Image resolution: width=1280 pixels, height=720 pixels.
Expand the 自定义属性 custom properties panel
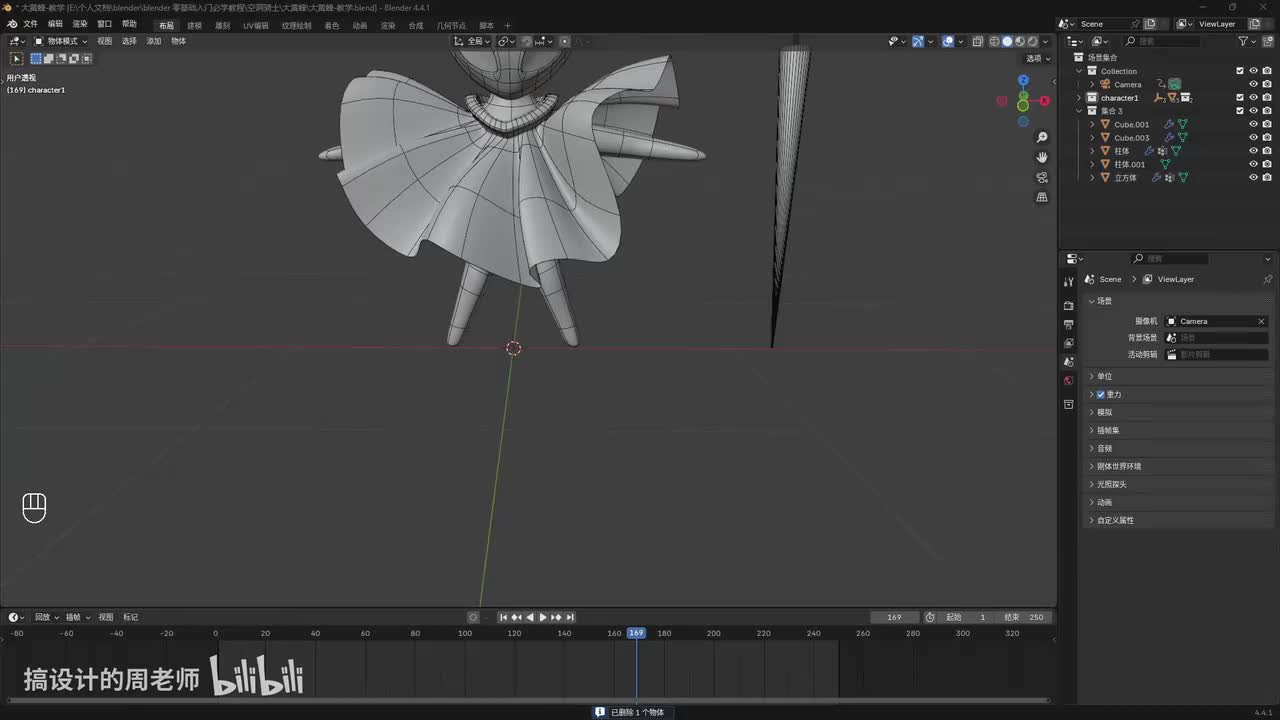(1115, 521)
